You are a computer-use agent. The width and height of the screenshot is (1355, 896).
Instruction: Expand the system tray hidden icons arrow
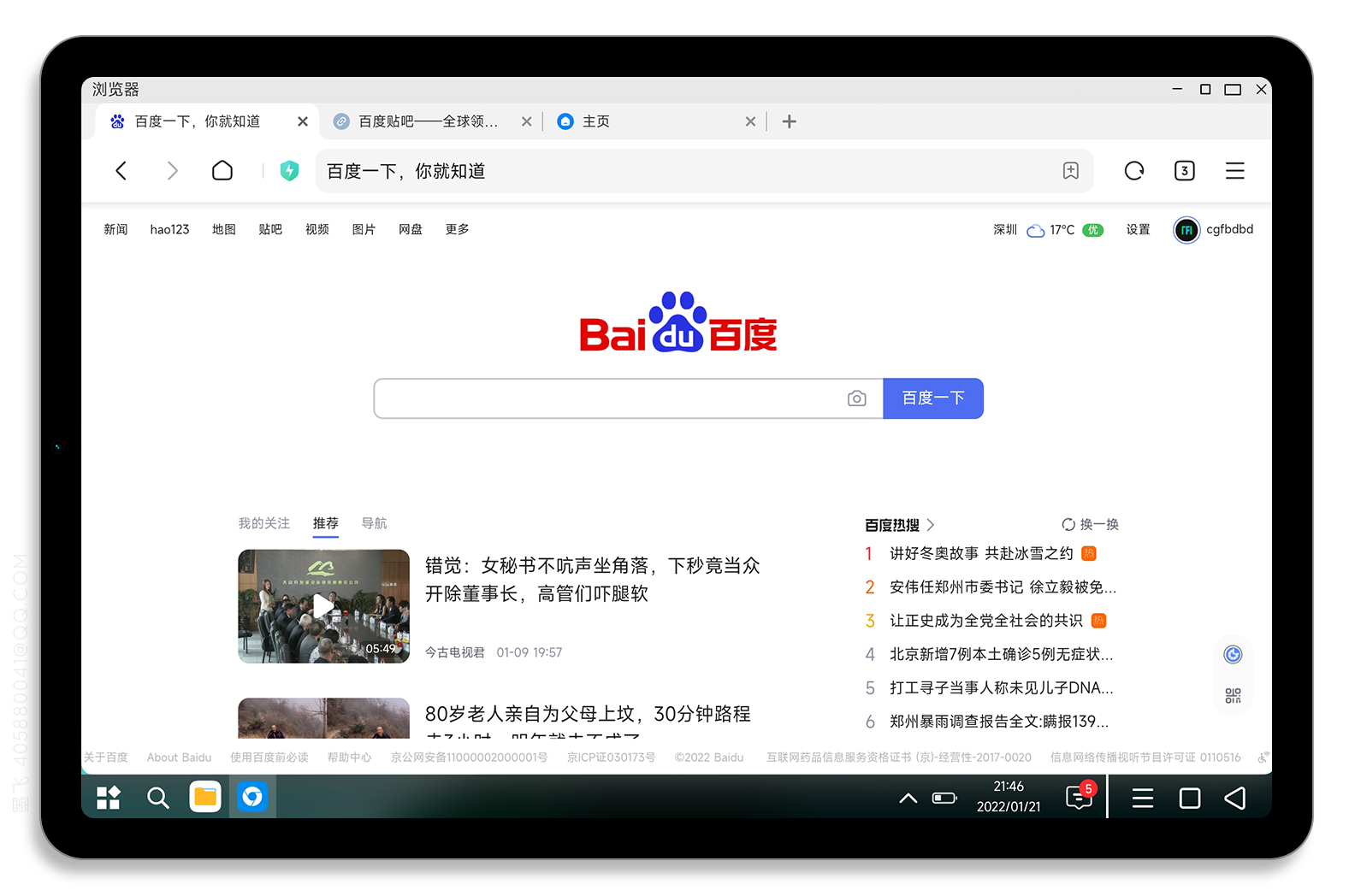click(908, 799)
